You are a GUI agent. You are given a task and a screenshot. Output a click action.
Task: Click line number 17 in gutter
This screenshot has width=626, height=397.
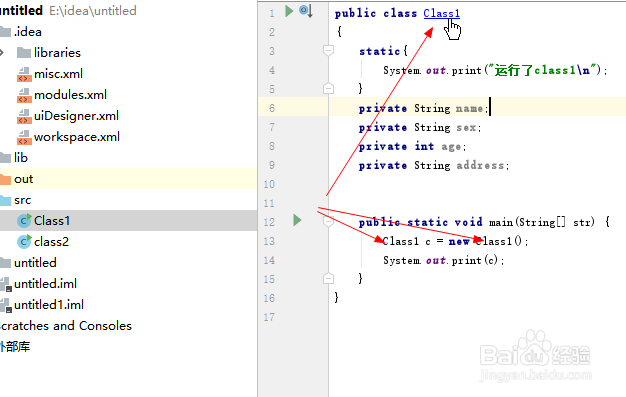(x=269, y=318)
